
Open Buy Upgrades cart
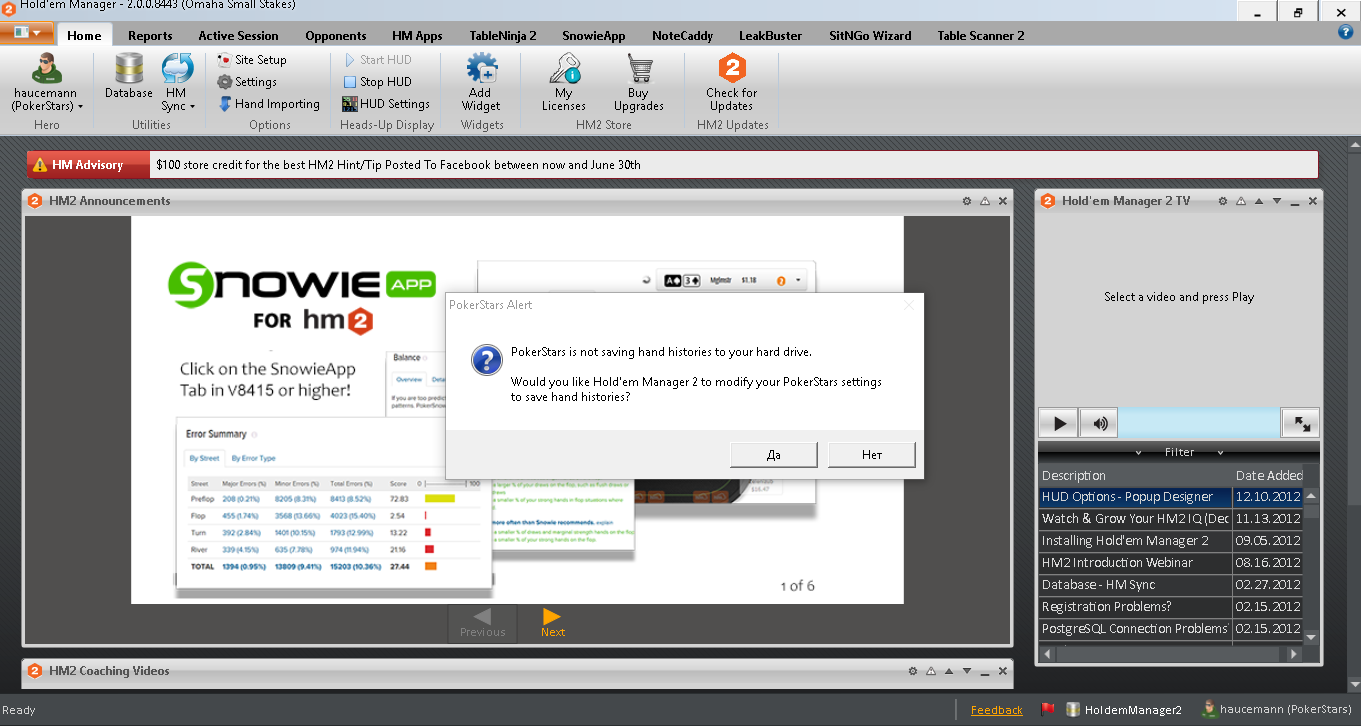coord(639,82)
